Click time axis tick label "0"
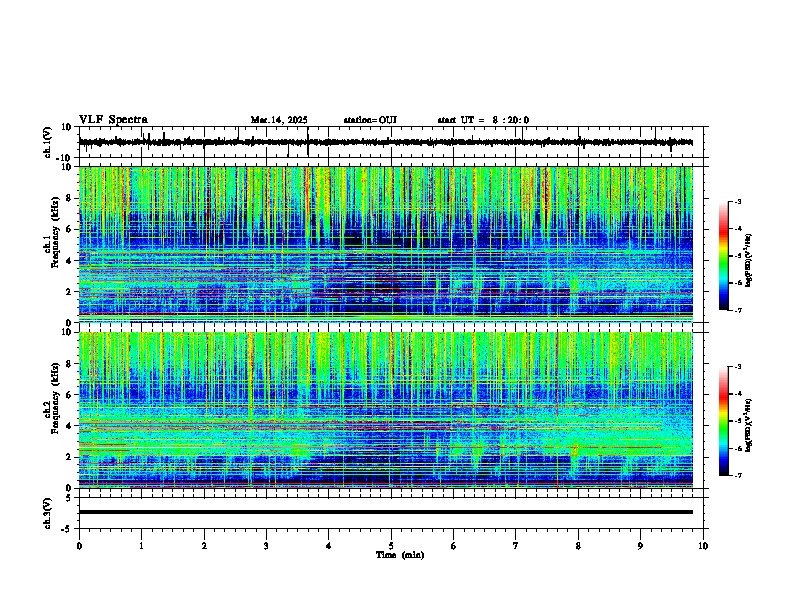 79,546
